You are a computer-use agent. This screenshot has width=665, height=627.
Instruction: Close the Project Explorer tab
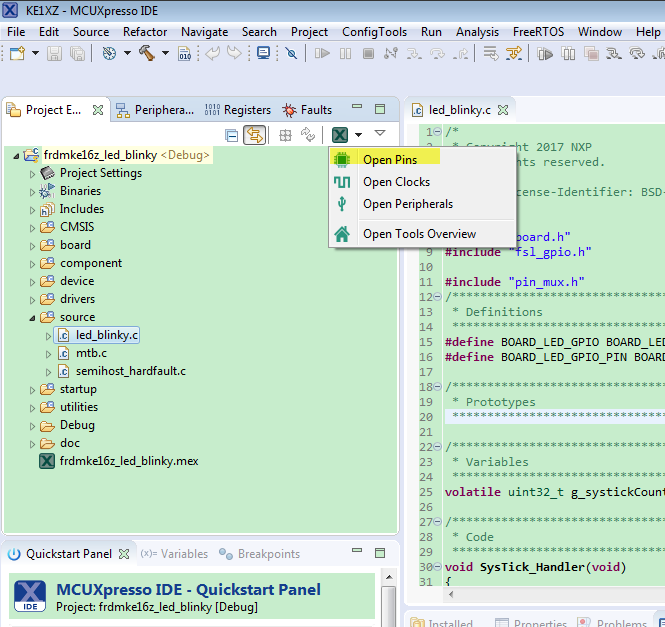click(98, 110)
